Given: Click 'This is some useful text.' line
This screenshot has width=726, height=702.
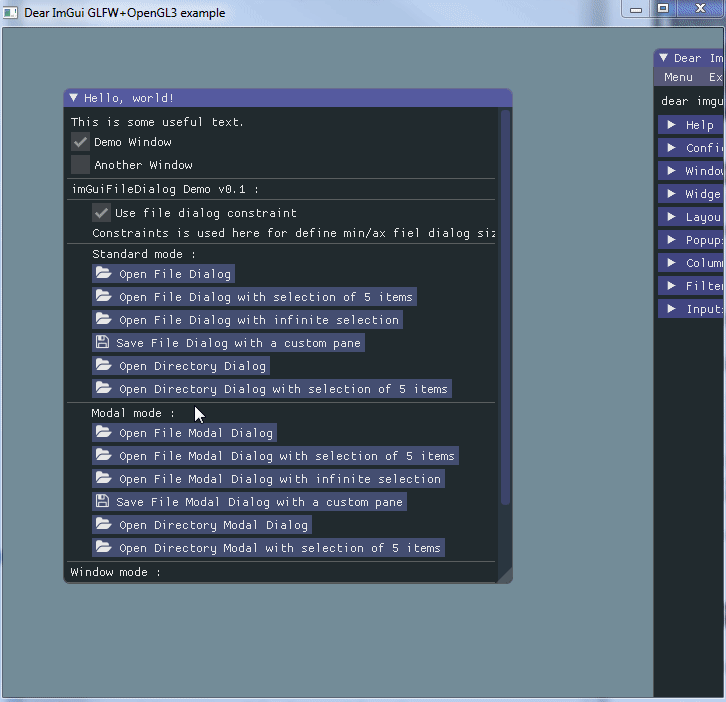Looking at the screenshot, I should 157,122.
